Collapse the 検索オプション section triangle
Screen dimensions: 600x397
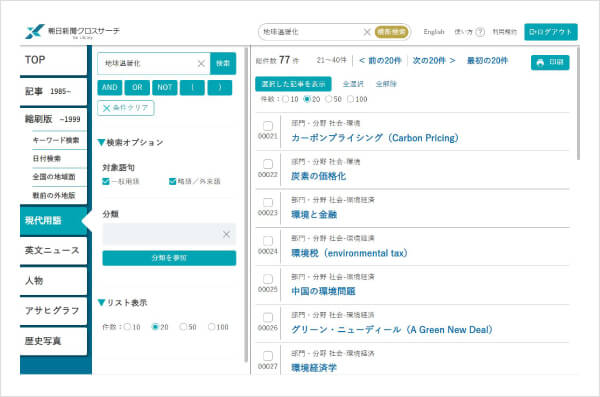point(101,142)
